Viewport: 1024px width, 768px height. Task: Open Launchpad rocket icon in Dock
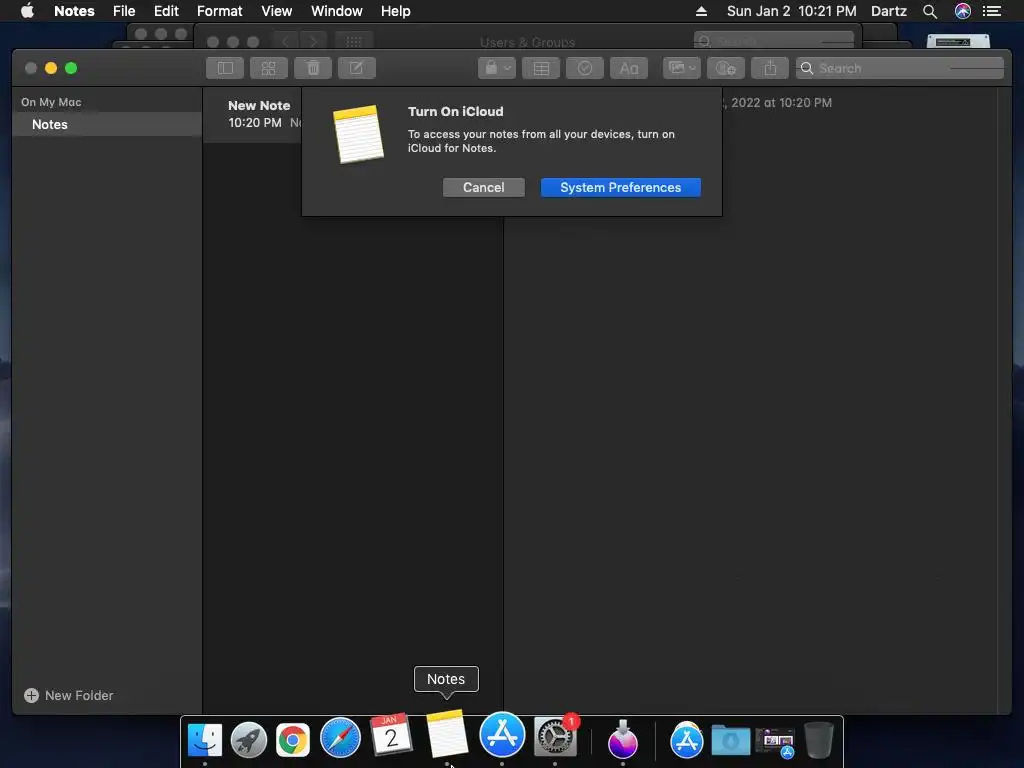pyautogui.click(x=249, y=739)
